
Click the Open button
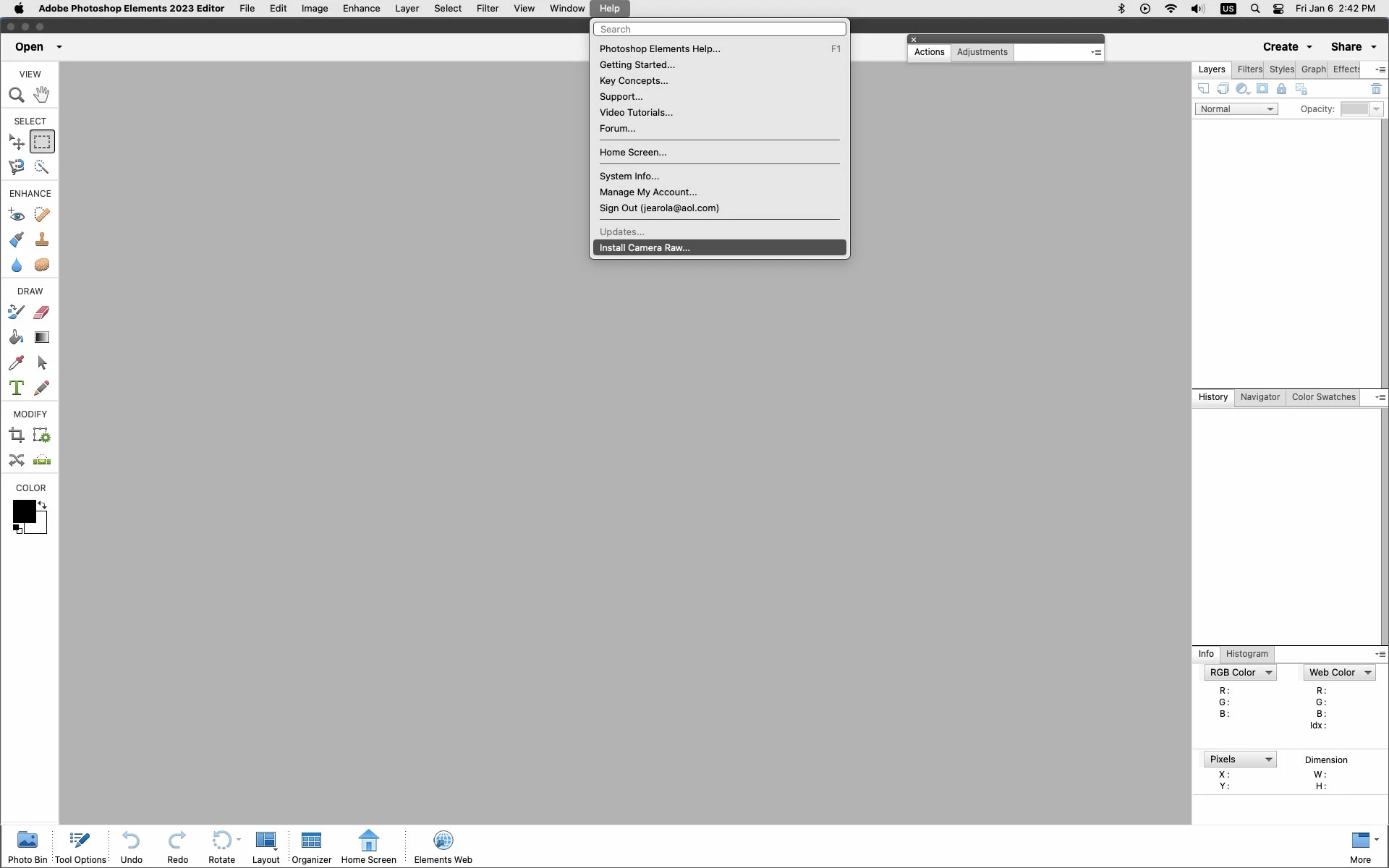pos(29,47)
